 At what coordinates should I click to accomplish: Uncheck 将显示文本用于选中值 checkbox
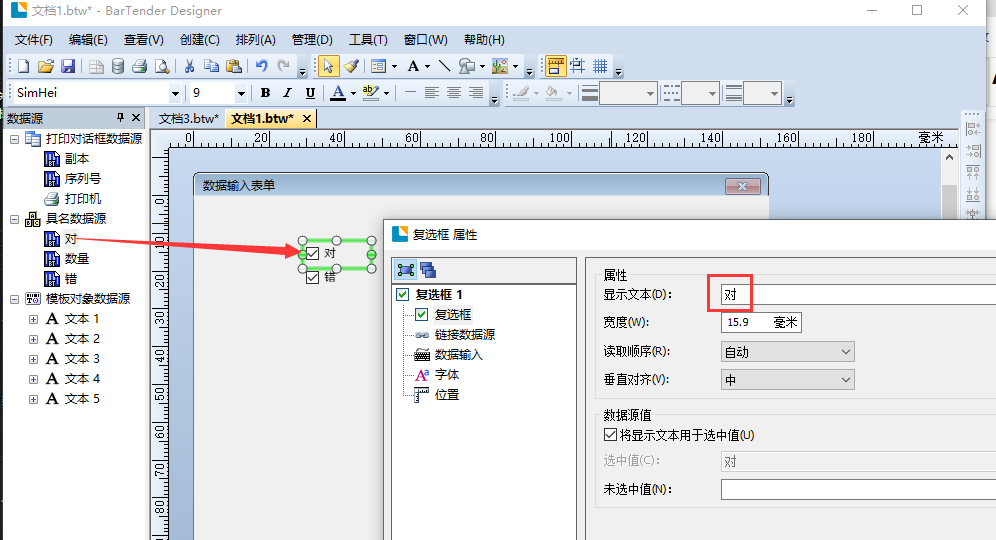(611, 435)
